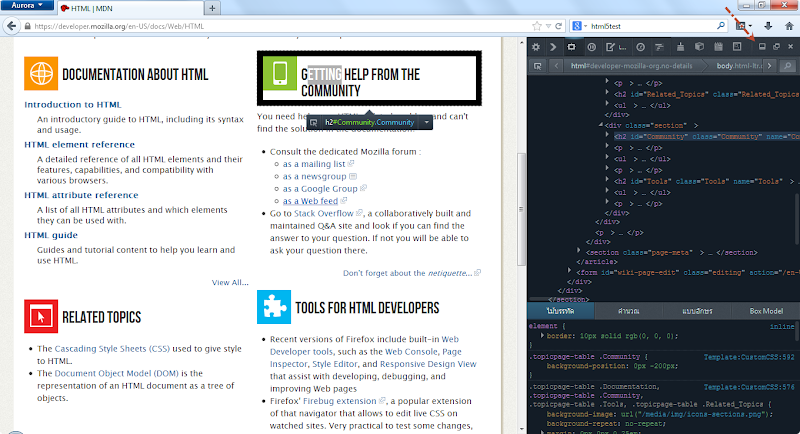This screenshot has width=800, height=434.
Task: Open Template:CustomCSS:592 source link
Action: pos(749,357)
